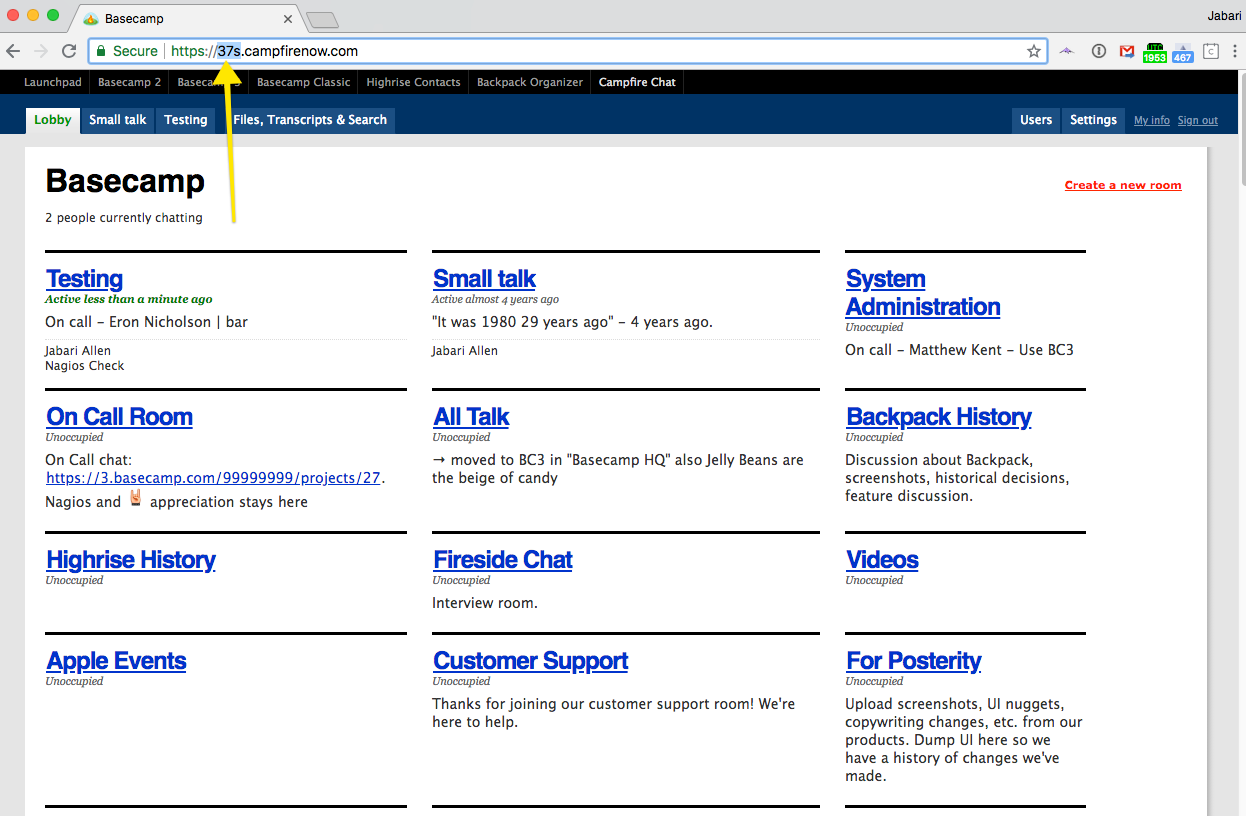Open the Videos room
This screenshot has width=1246, height=816.
(882, 560)
